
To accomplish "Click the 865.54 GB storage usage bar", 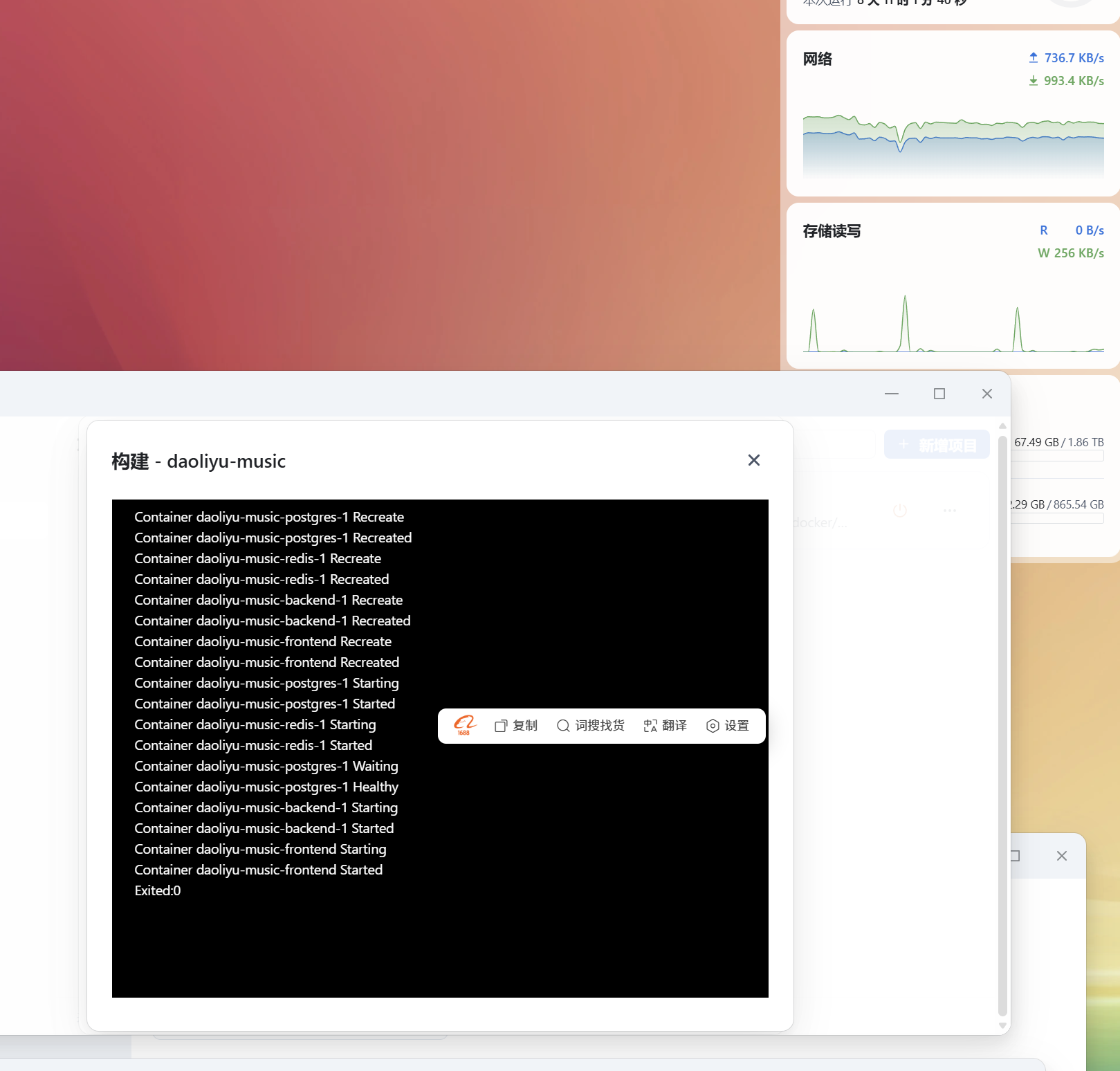I will pos(1058,518).
